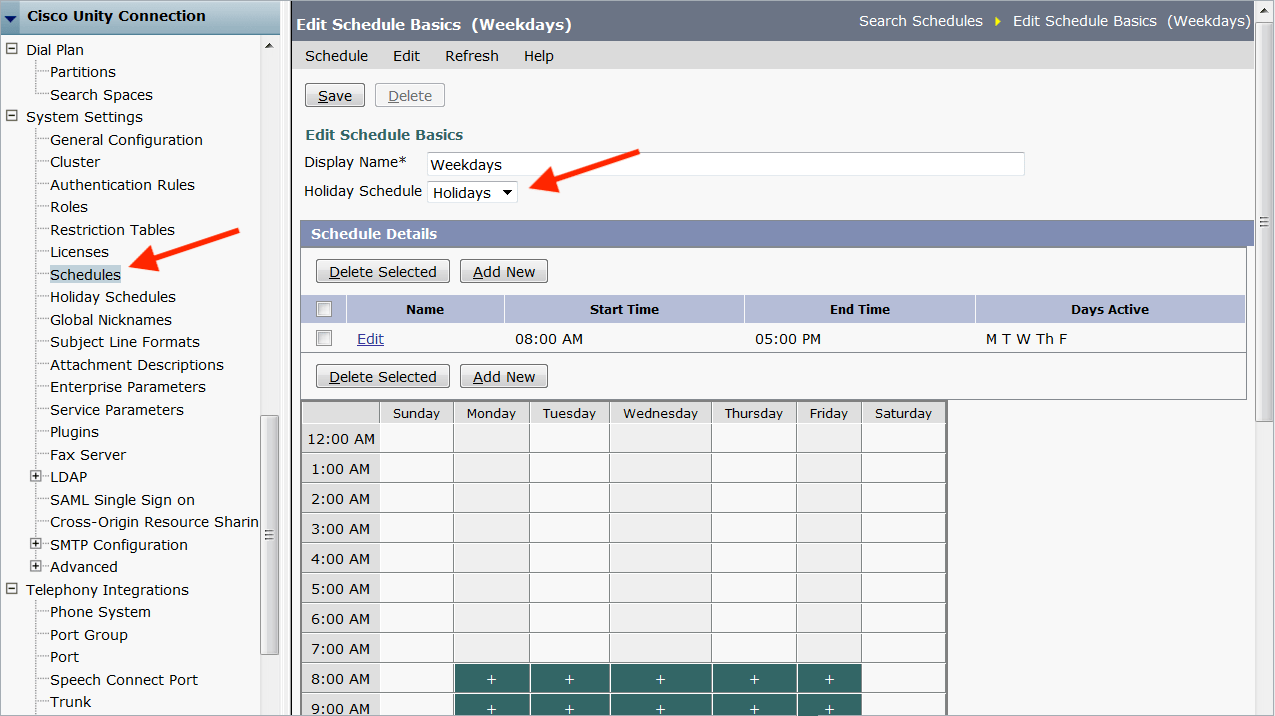The width and height of the screenshot is (1275, 716).
Task: Click the 8:00 AM Tuesday plus cell
Action: [x=570, y=679]
